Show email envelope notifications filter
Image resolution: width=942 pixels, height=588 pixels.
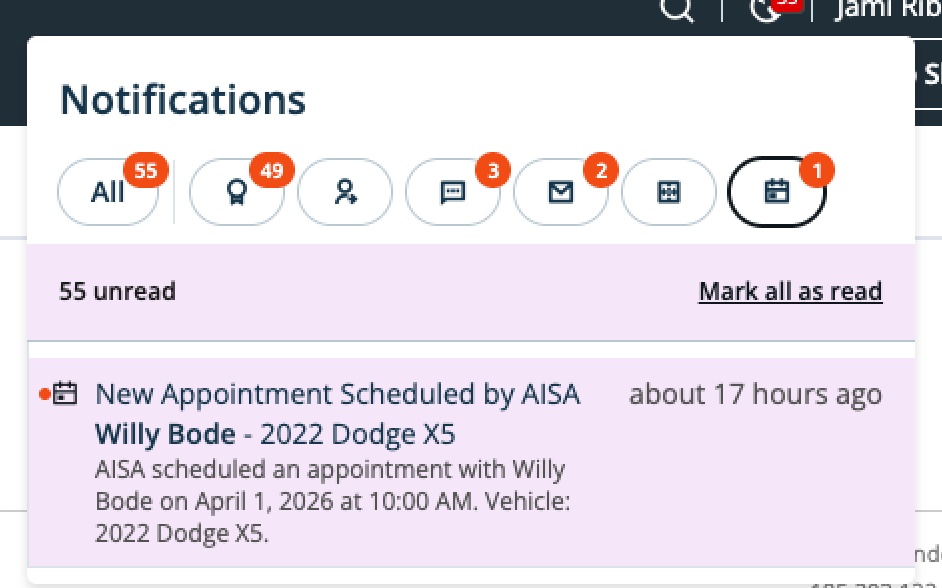point(560,192)
